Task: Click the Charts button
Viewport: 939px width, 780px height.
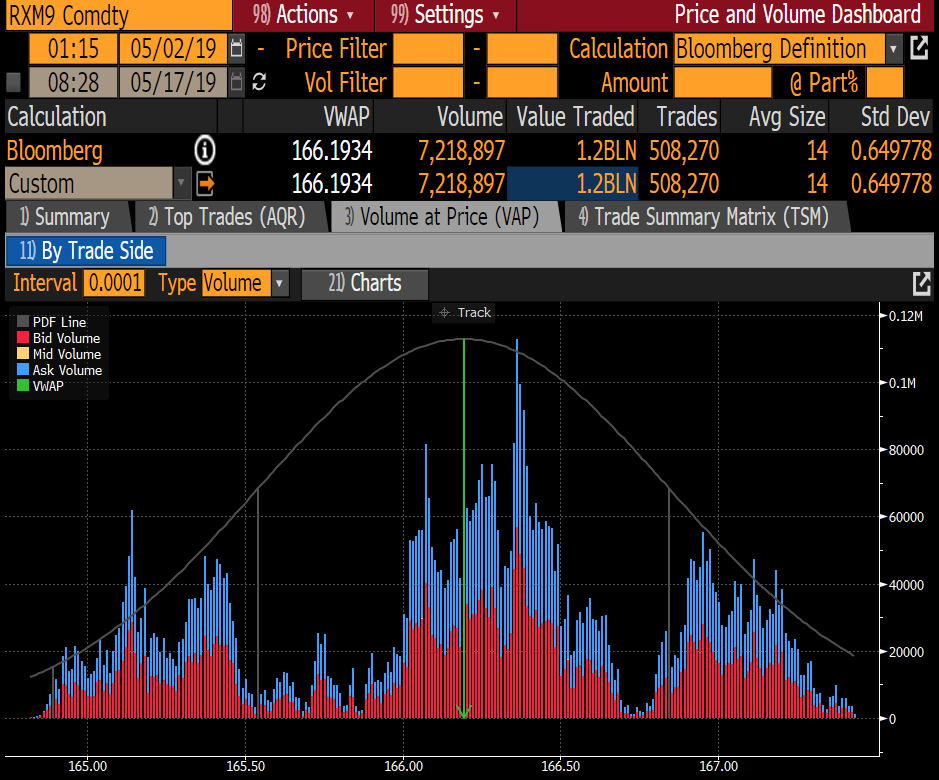Action: 365,283
